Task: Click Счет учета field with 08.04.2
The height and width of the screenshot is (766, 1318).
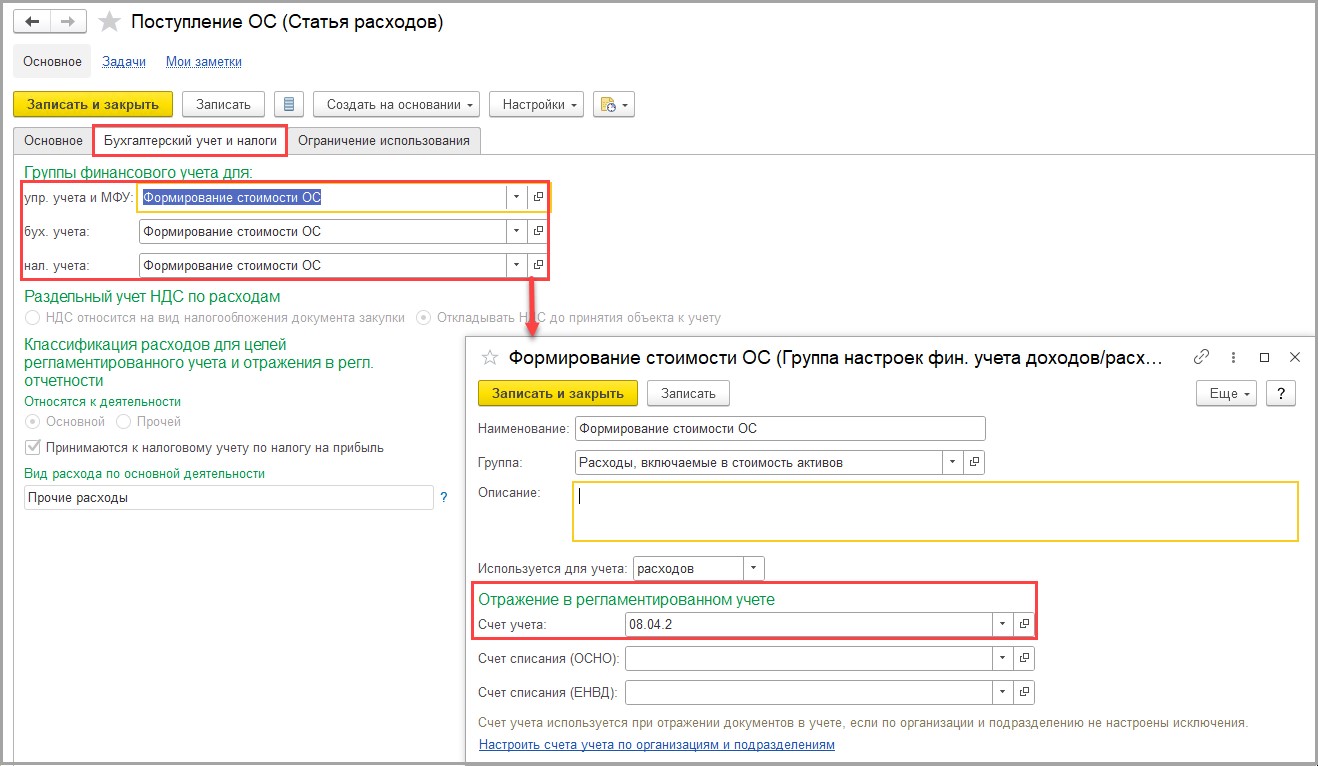Action: 808,624
